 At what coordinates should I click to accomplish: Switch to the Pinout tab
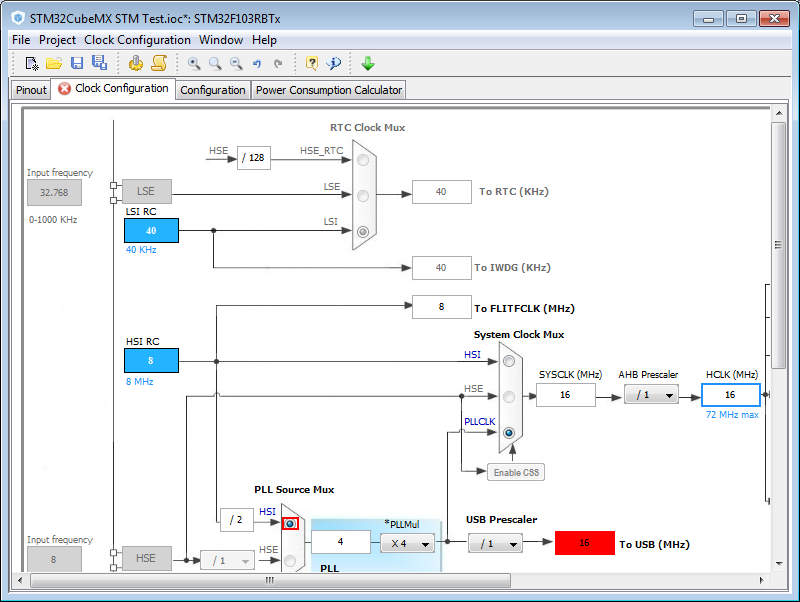coord(31,90)
